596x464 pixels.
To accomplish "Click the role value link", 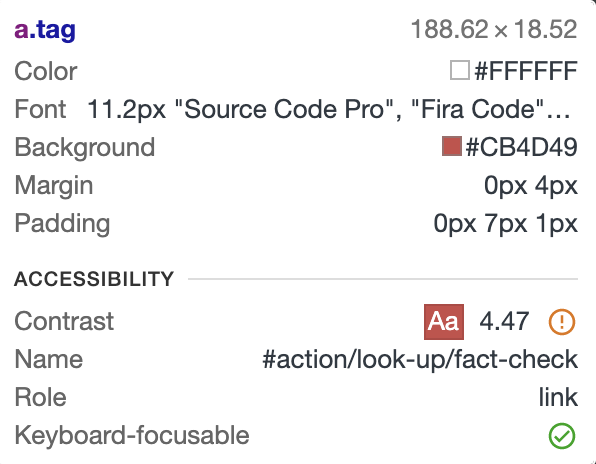I will pos(558,397).
